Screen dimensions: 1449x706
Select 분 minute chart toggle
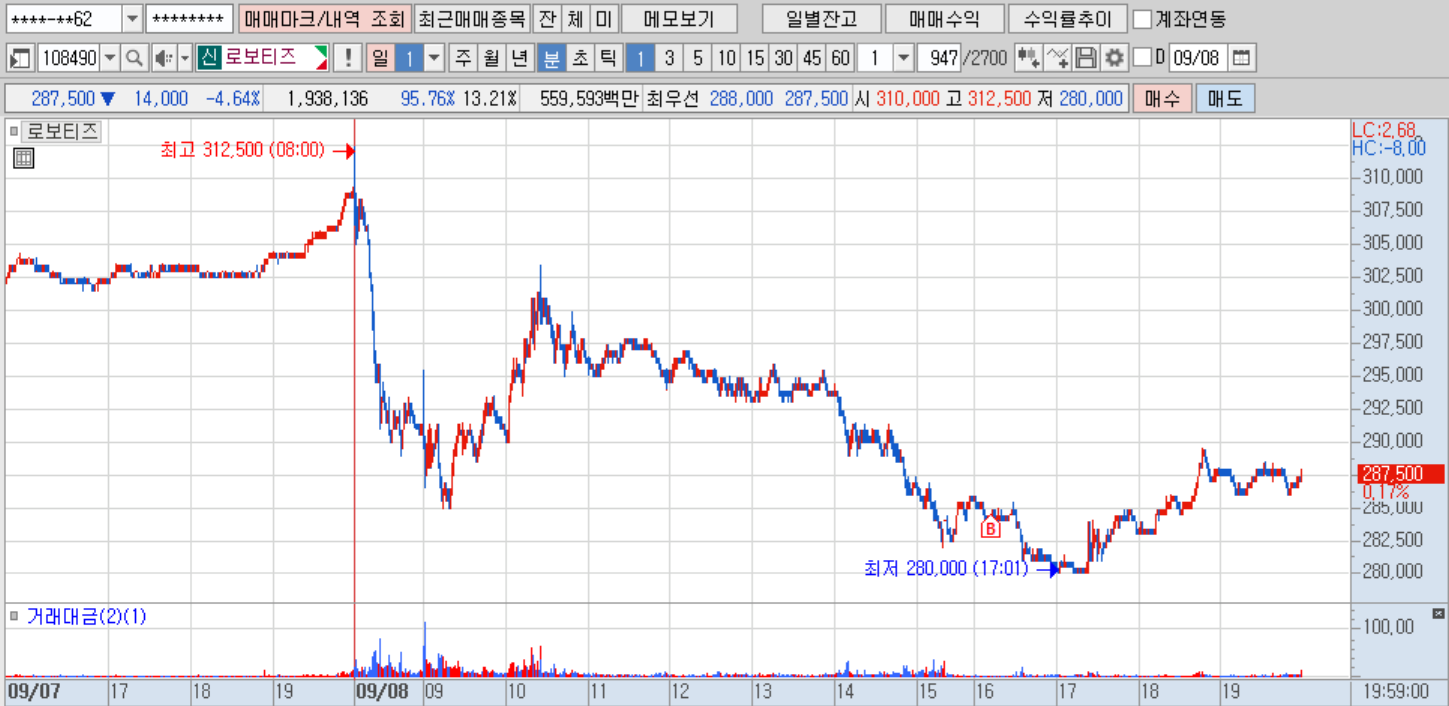[550, 58]
